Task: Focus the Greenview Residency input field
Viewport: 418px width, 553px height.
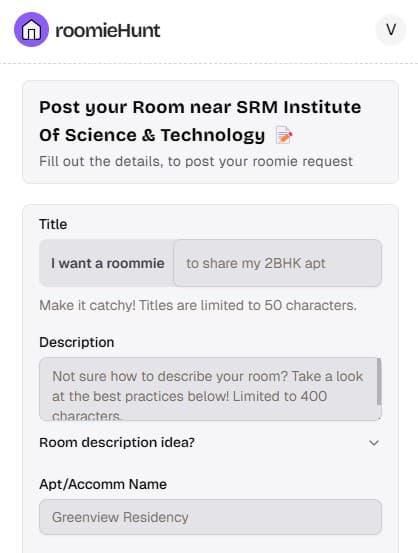Action: [210, 517]
